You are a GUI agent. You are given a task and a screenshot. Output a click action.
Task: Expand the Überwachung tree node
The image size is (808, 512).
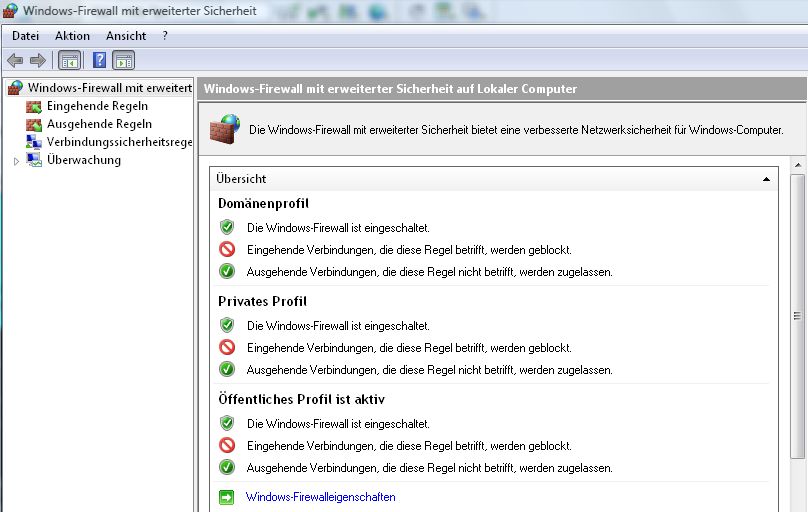[x=16, y=161]
